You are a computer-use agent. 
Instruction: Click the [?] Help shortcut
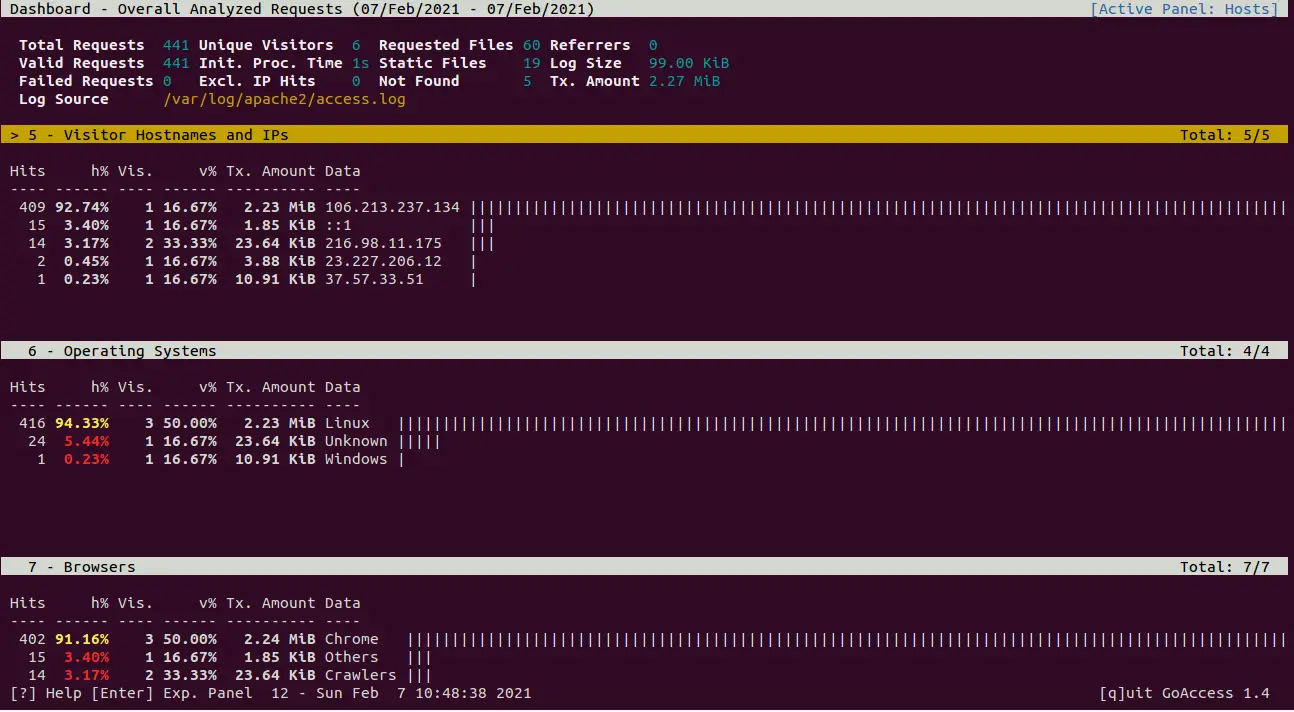click(x=46, y=693)
